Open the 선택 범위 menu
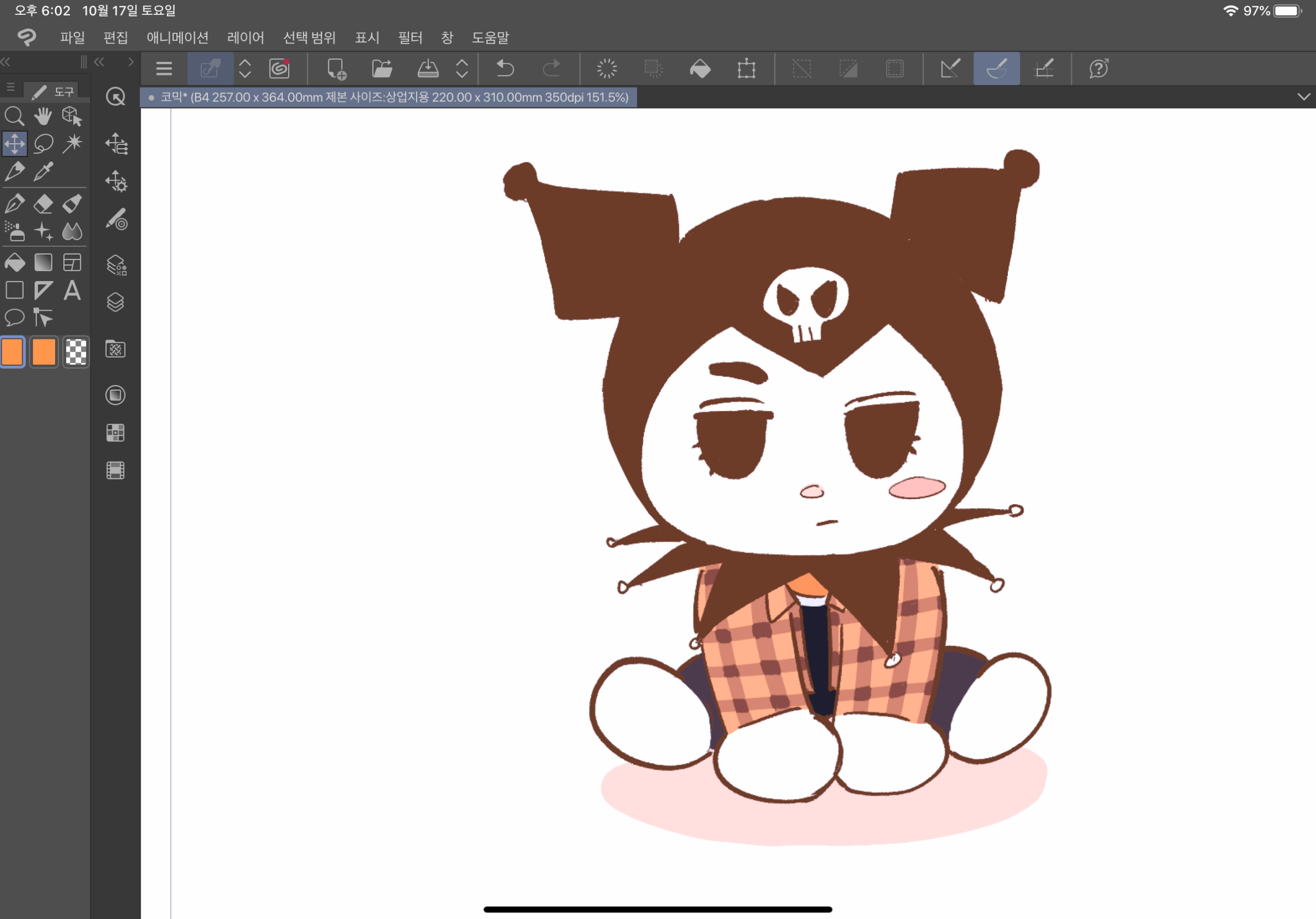 pos(309,38)
